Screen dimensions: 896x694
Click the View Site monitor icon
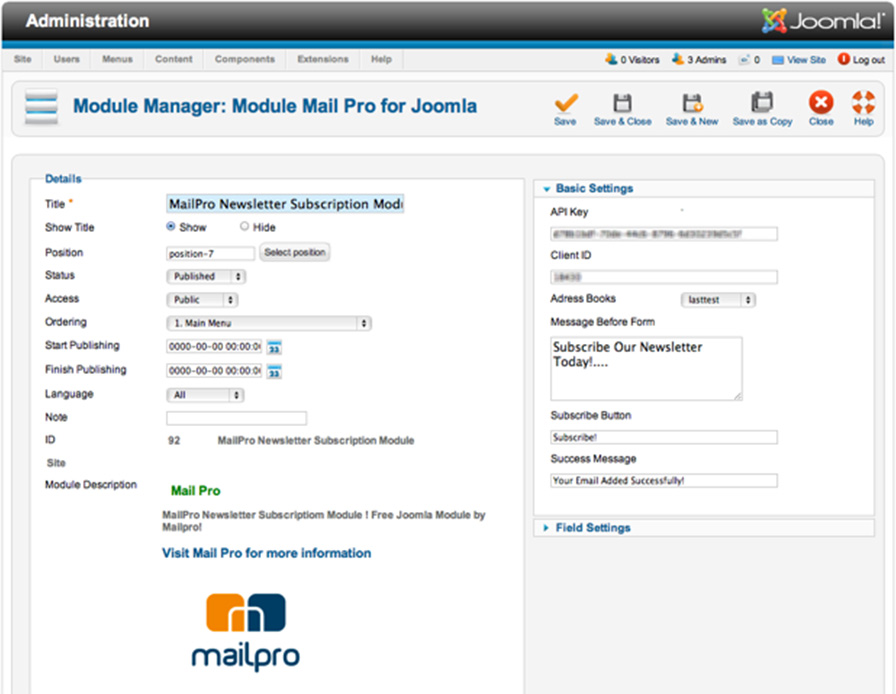pyautogui.click(x=778, y=60)
